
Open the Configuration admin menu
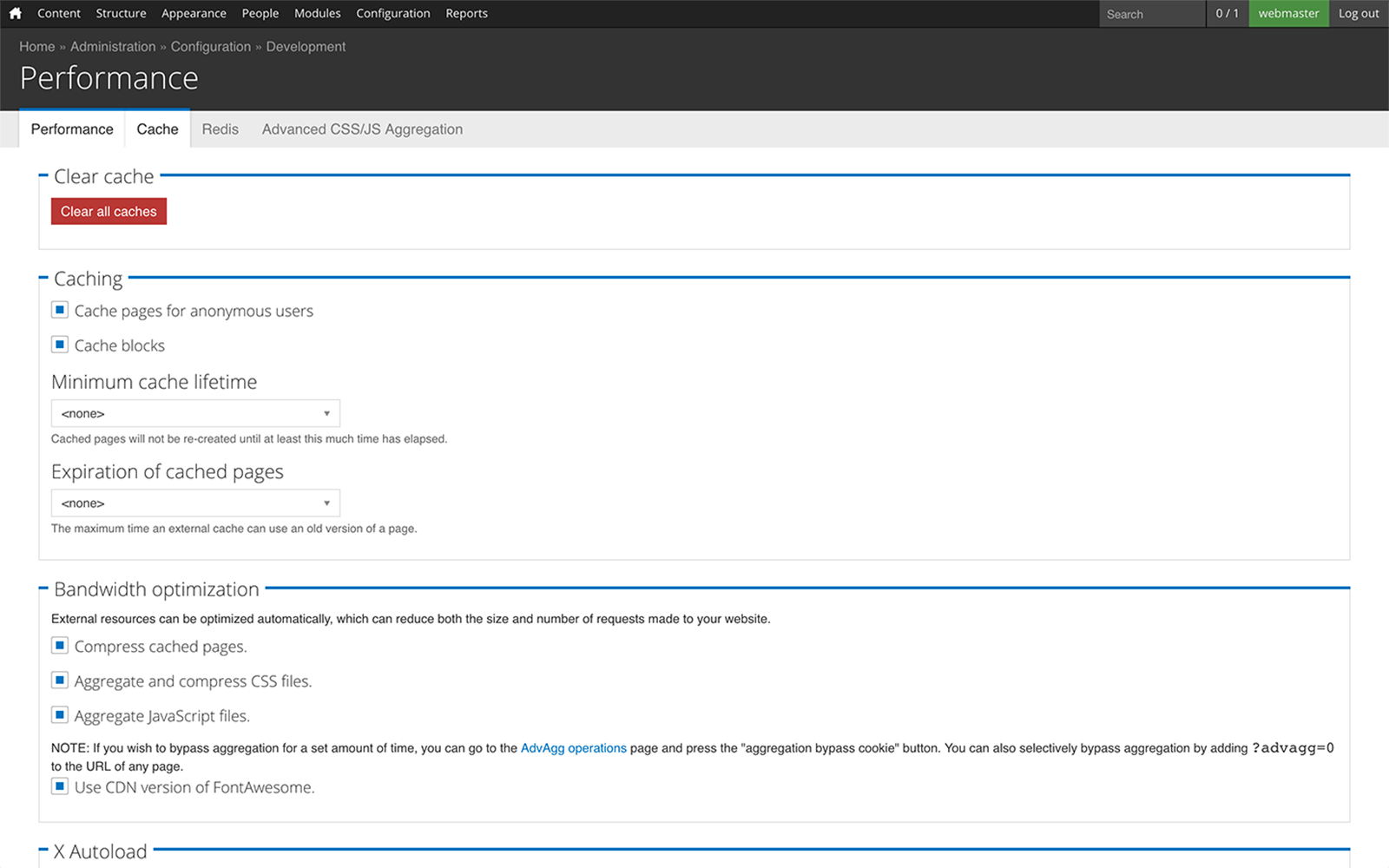(393, 13)
